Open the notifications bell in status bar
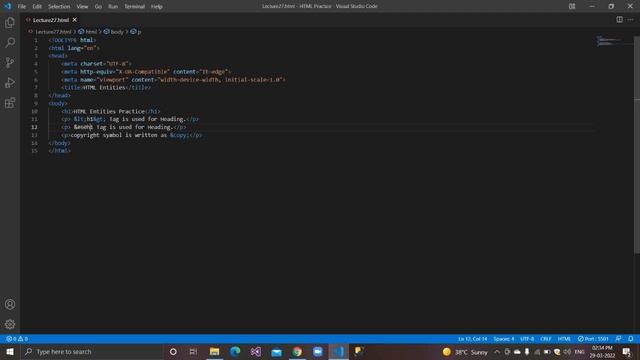 631,339
